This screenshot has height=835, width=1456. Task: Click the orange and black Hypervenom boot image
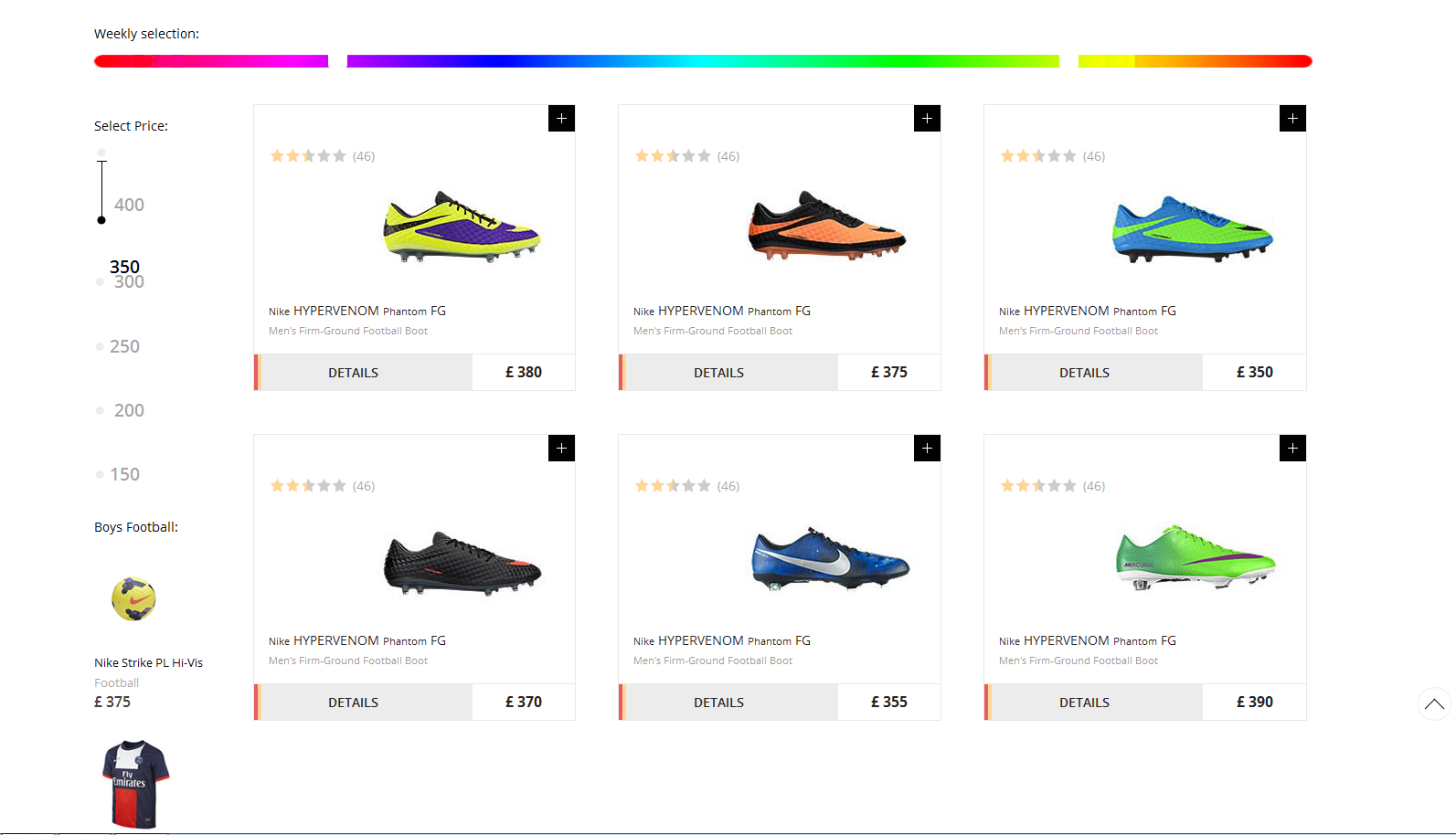(827, 226)
